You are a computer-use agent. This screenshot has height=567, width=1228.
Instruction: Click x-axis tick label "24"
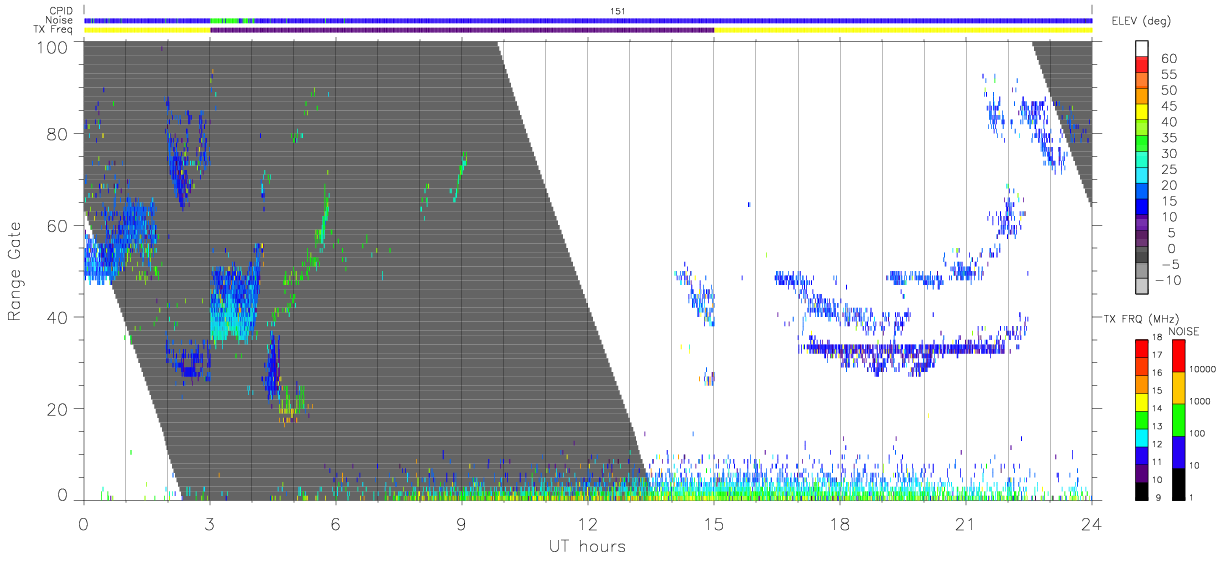pyautogui.click(x=1091, y=525)
